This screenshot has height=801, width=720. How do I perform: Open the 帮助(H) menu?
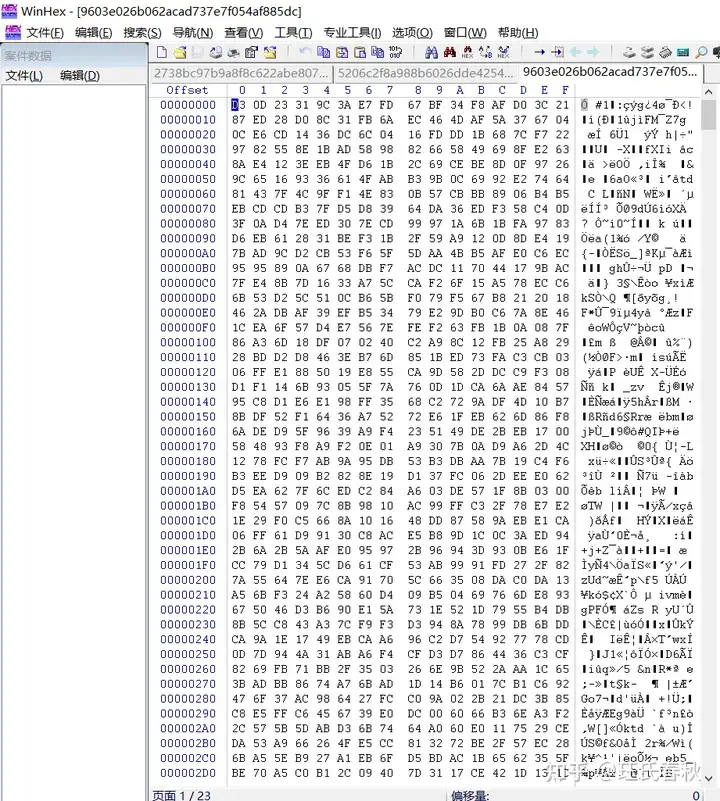[518, 33]
